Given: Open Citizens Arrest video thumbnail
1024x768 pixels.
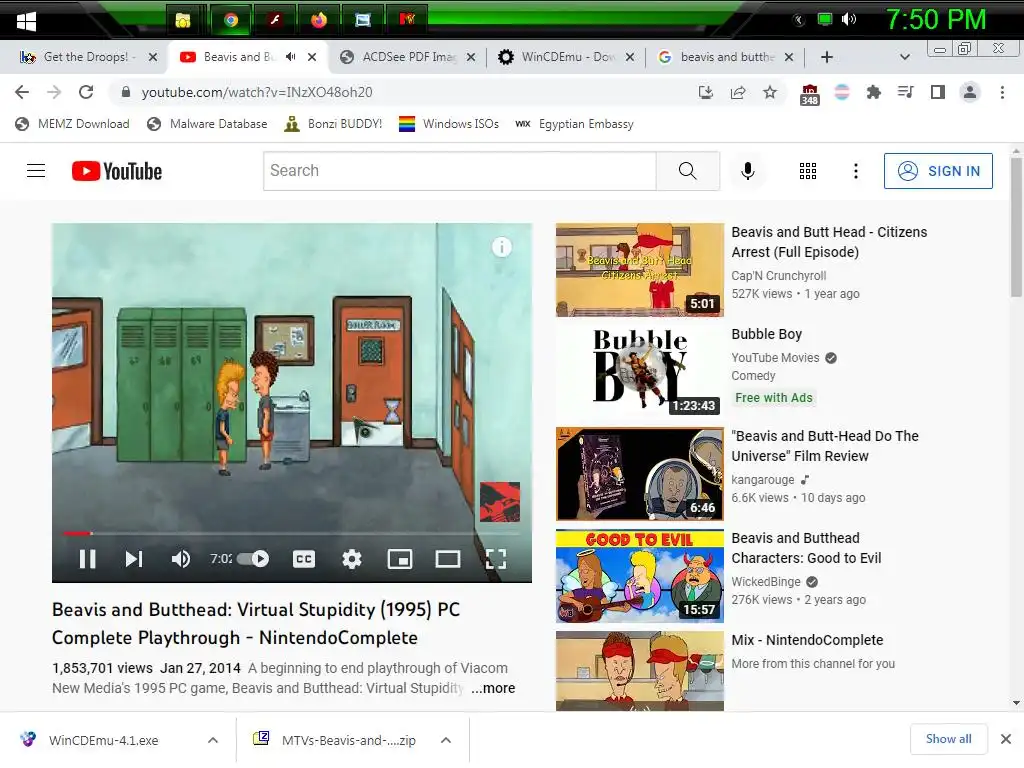Looking at the screenshot, I should tap(640, 270).
